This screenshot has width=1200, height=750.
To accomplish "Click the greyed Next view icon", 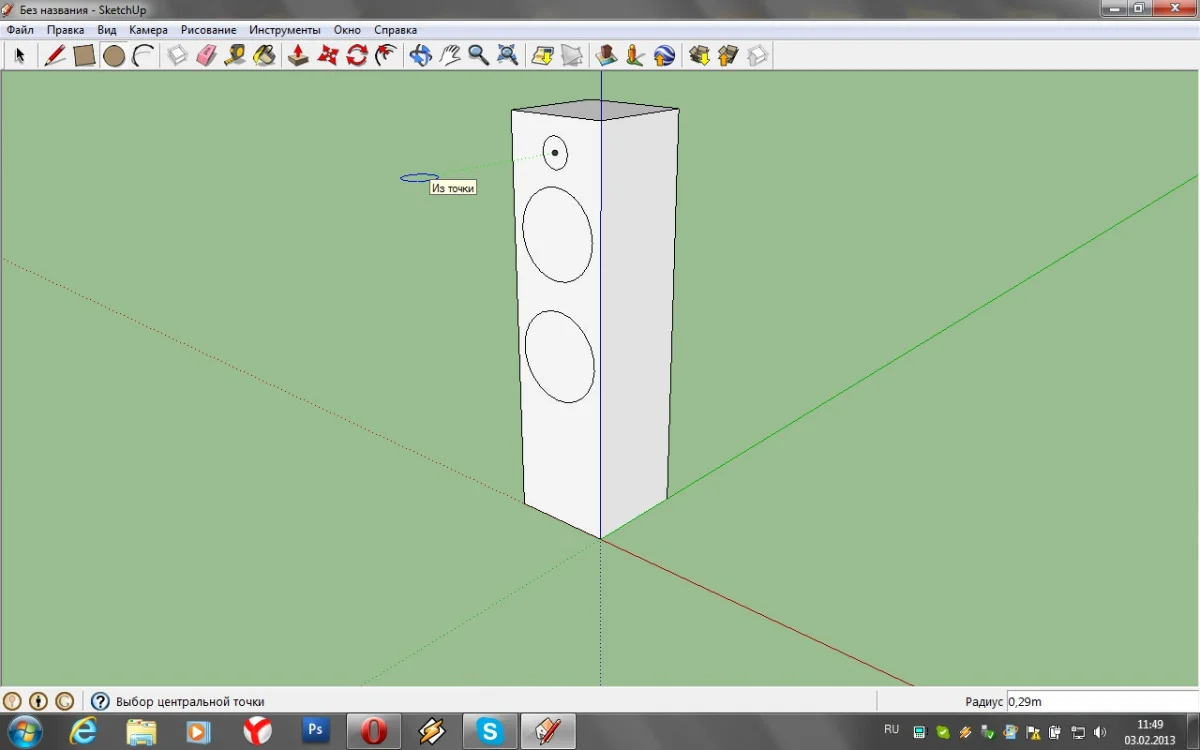I will [571, 55].
